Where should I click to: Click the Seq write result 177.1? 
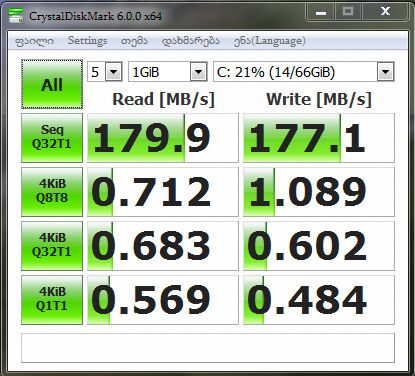tap(319, 138)
